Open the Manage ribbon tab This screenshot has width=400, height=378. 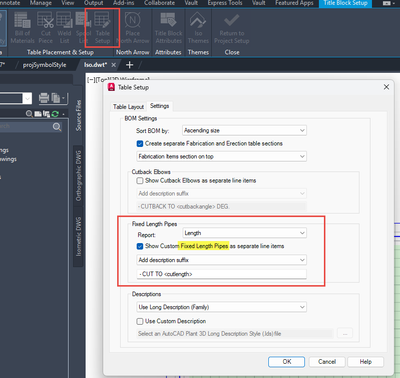(41, 3)
